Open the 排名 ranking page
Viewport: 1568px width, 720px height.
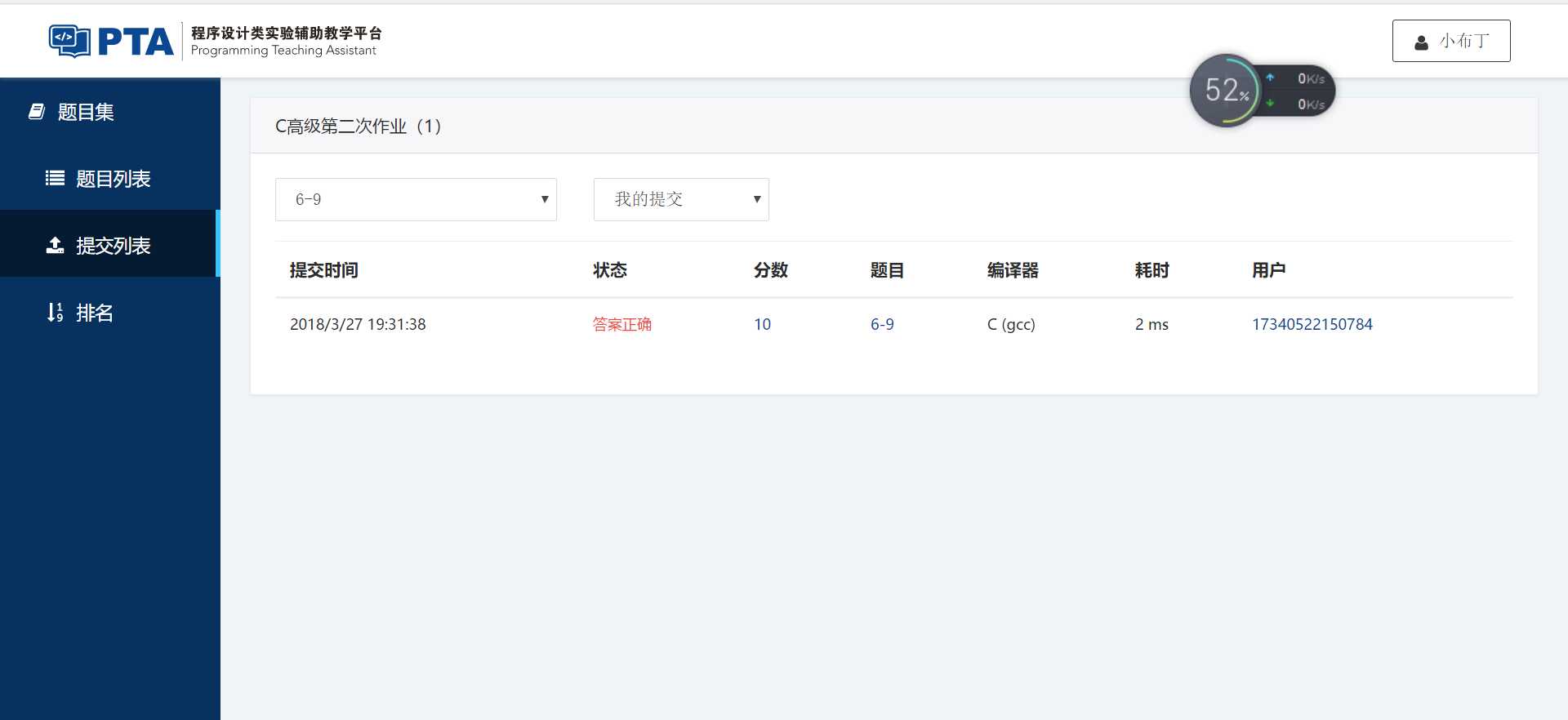click(x=110, y=312)
